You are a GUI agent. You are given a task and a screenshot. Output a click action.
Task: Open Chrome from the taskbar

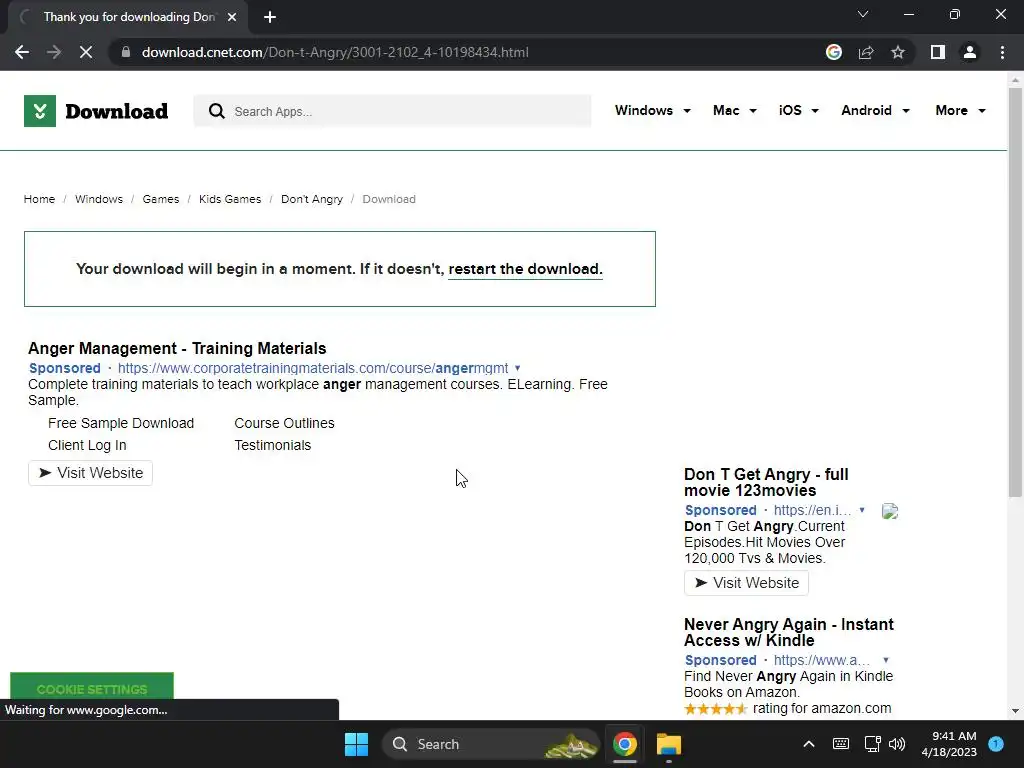click(624, 744)
